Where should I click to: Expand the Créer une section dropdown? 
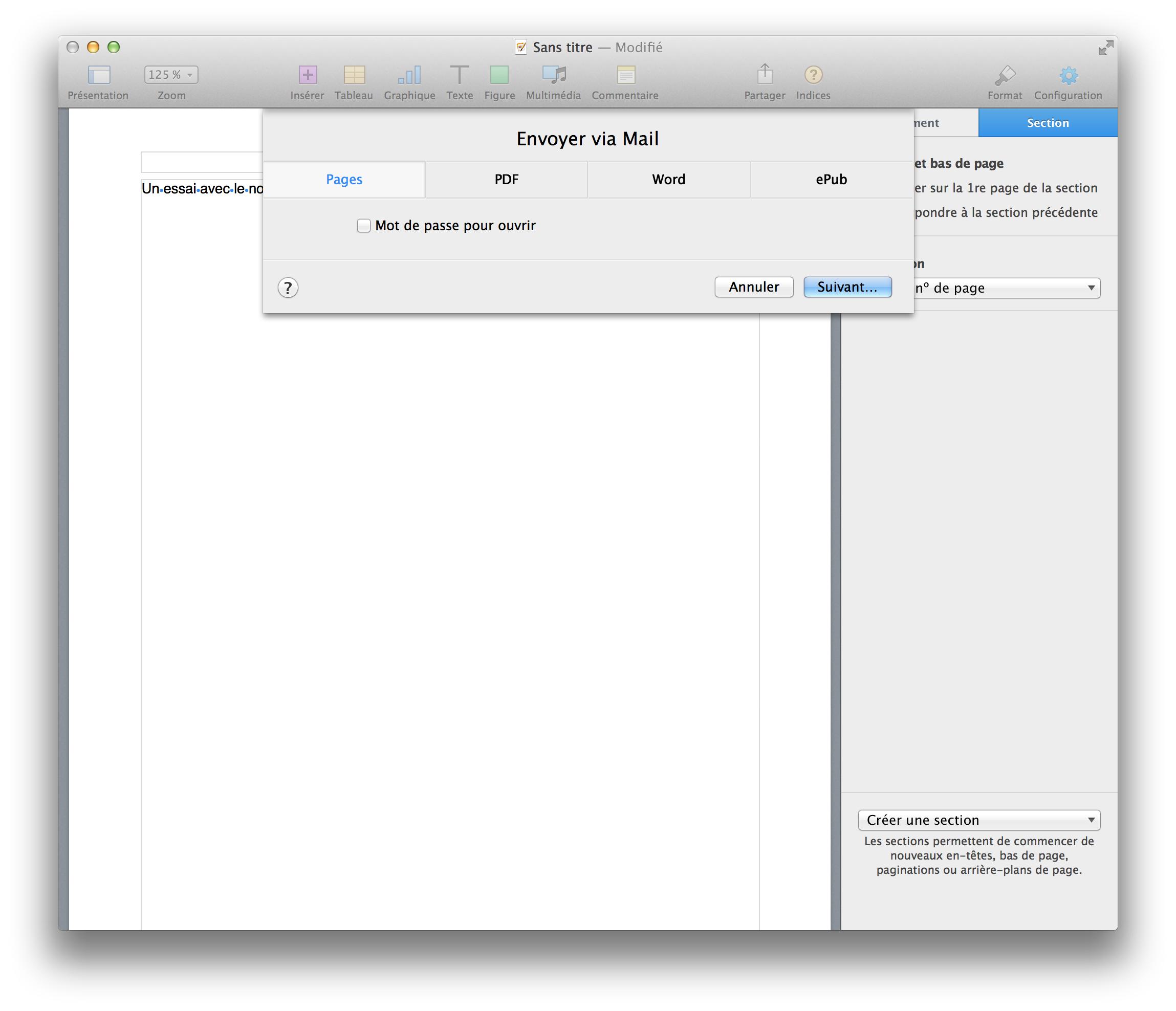point(979,820)
